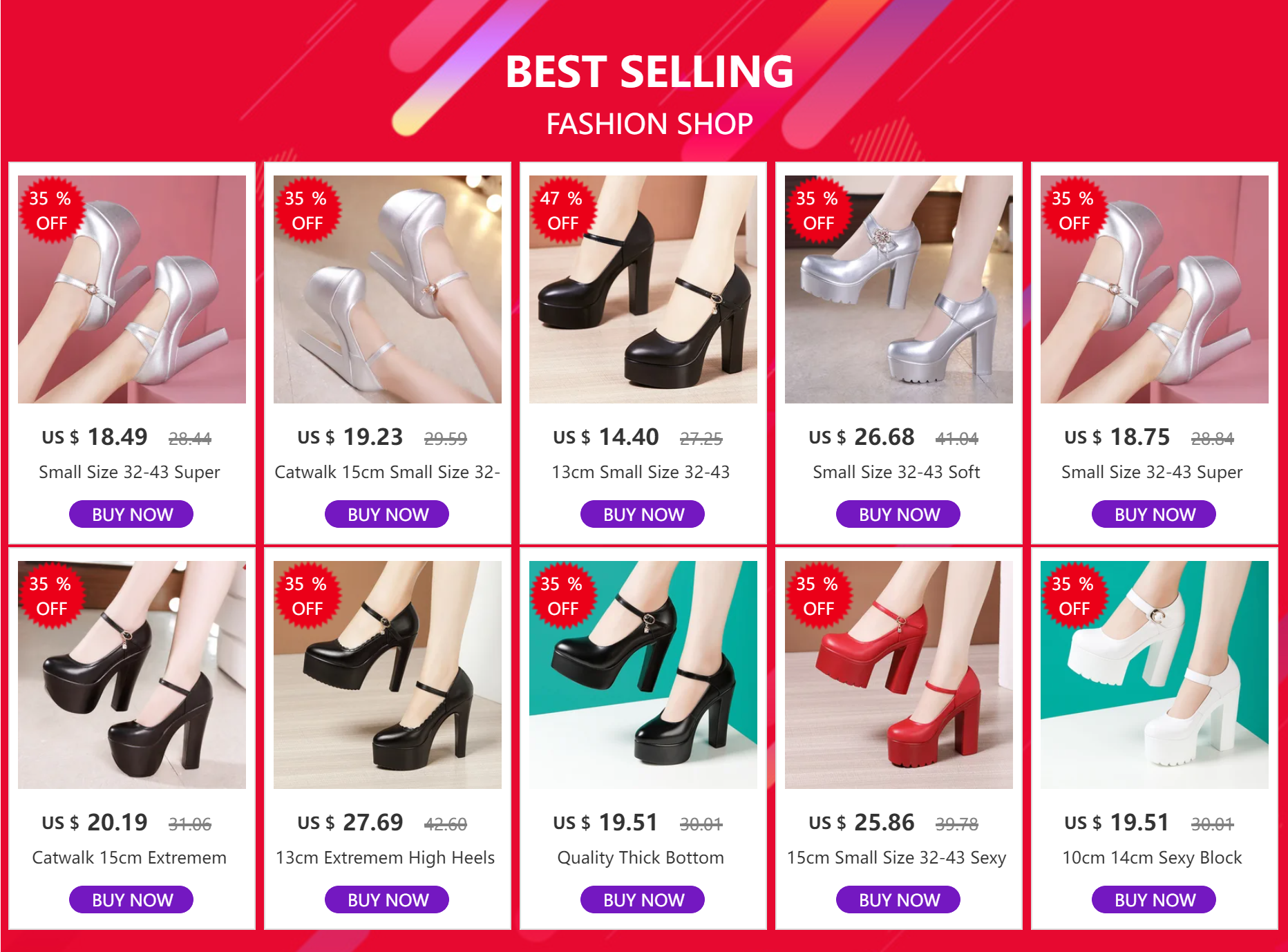Click the BEST SELLING banner heading
This screenshot has height=952, width=1288.
click(x=649, y=72)
